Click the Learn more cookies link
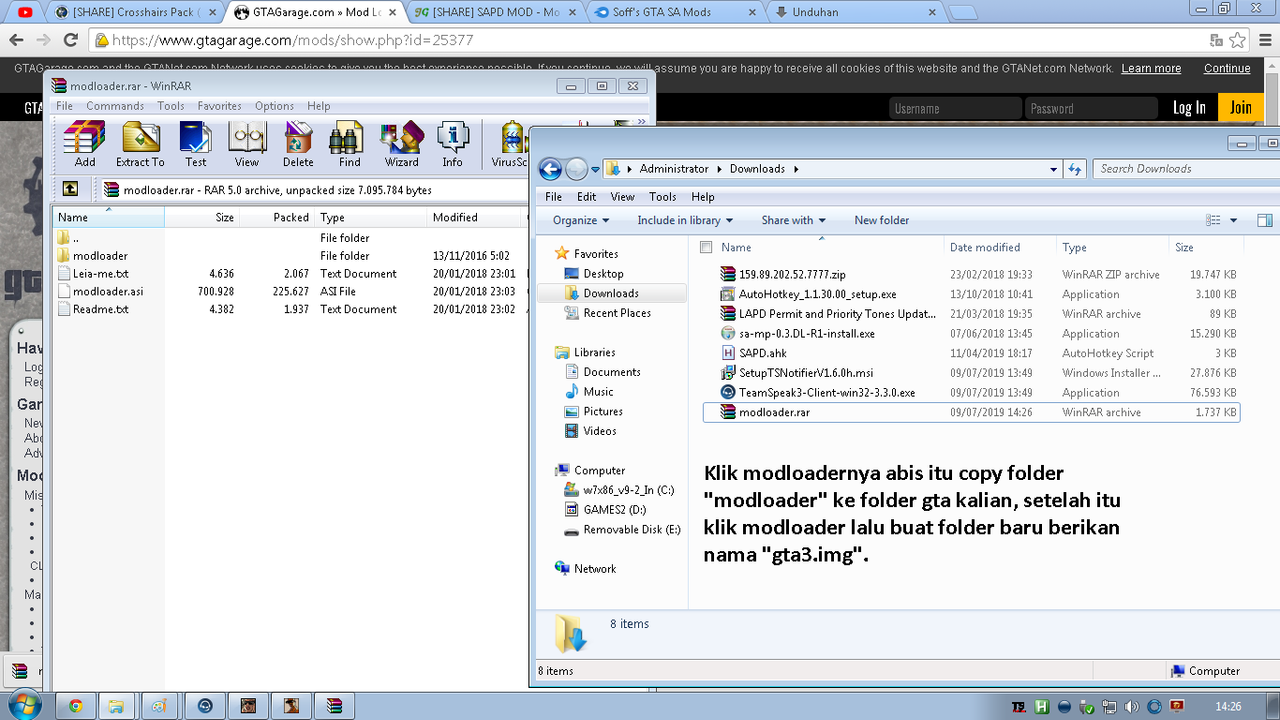Viewport: 1280px width, 720px height. click(x=1151, y=69)
